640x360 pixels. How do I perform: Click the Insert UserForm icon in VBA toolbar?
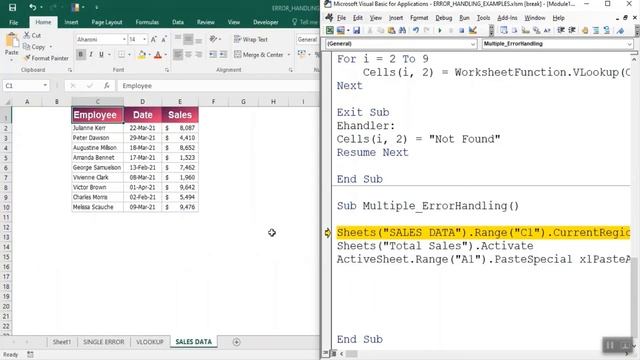click(x=340, y=30)
